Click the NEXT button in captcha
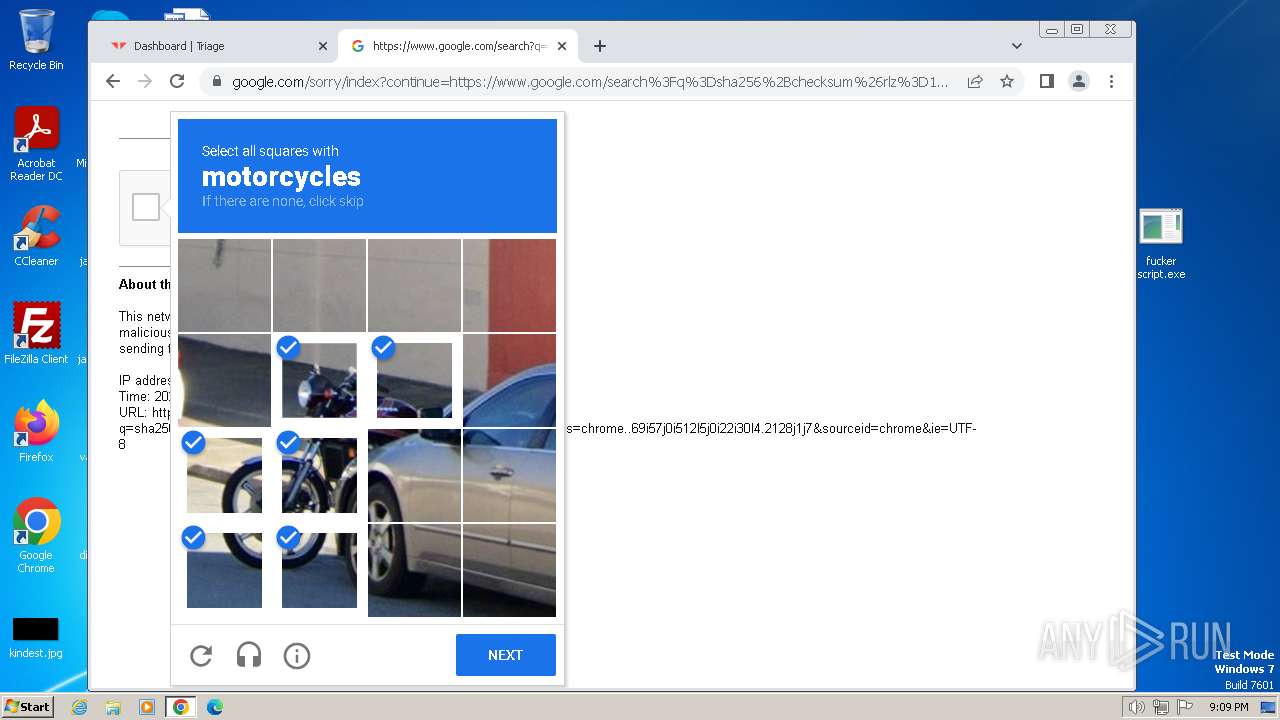 click(505, 655)
